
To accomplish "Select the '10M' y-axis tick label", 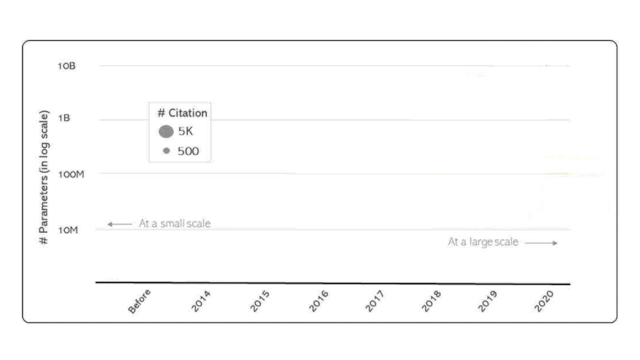I will tap(68, 230).
